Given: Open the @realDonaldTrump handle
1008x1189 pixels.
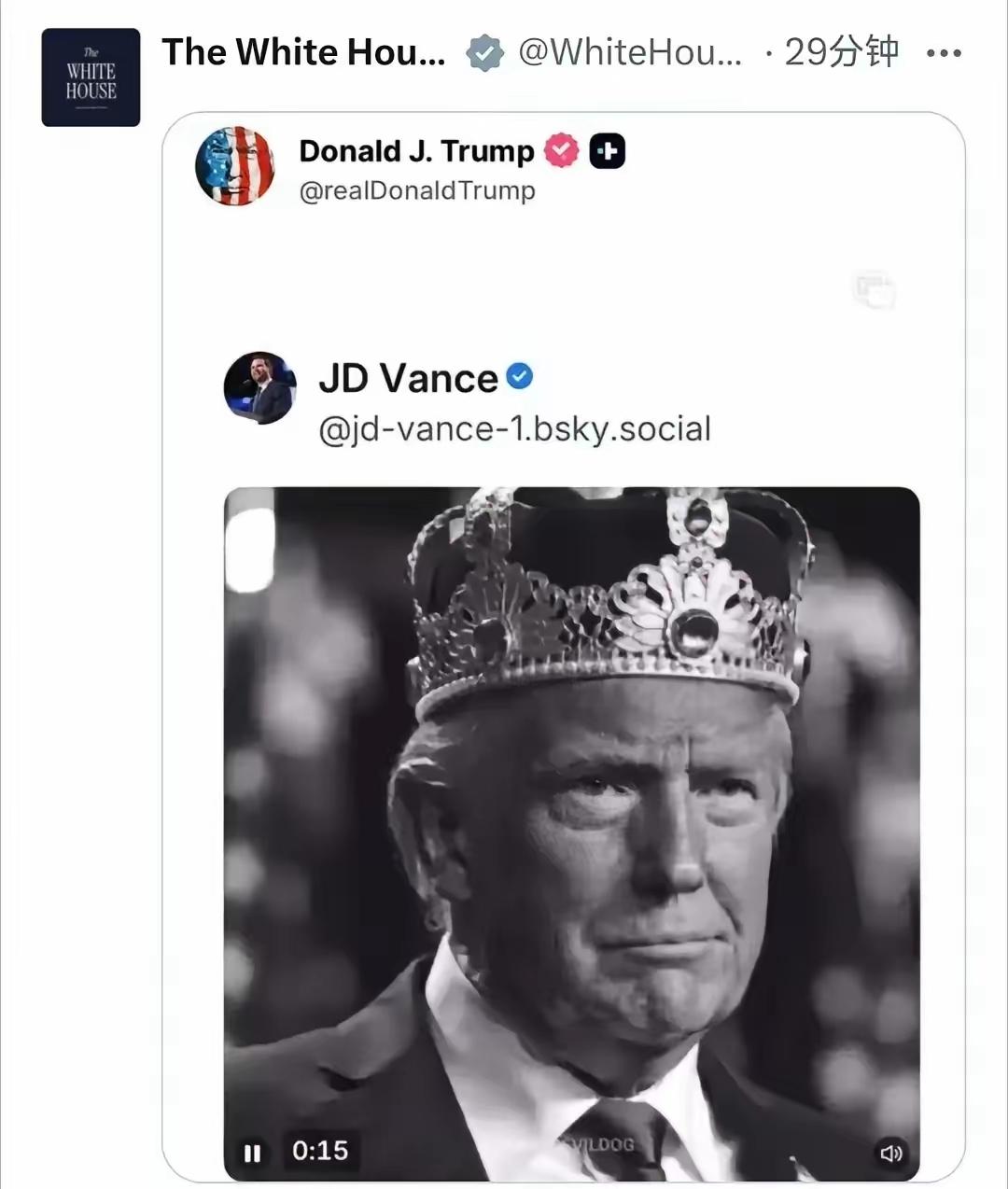Looking at the screenshot, I should 417,190.
